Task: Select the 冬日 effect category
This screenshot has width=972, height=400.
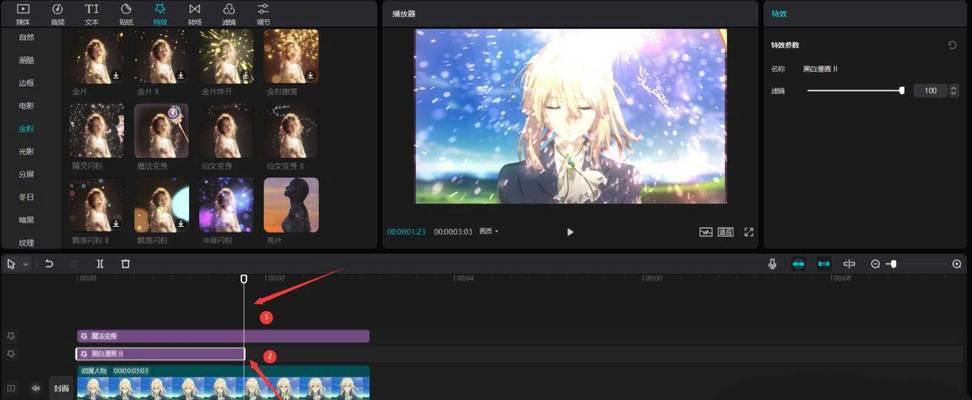Action: tap(27, 197)
